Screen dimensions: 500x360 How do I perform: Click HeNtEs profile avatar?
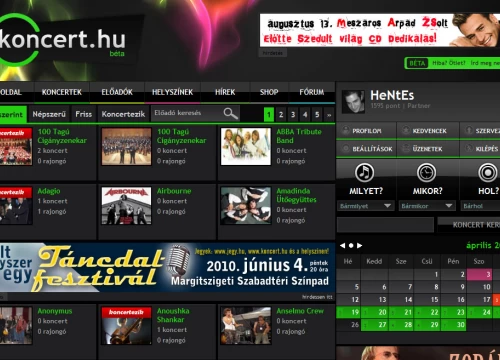353,101
